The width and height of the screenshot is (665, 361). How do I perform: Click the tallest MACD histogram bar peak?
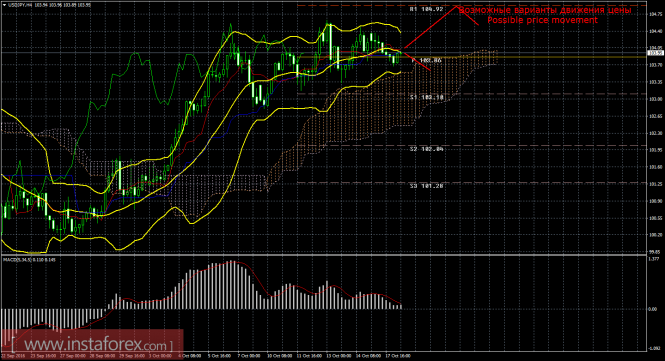tap(232, 262)
